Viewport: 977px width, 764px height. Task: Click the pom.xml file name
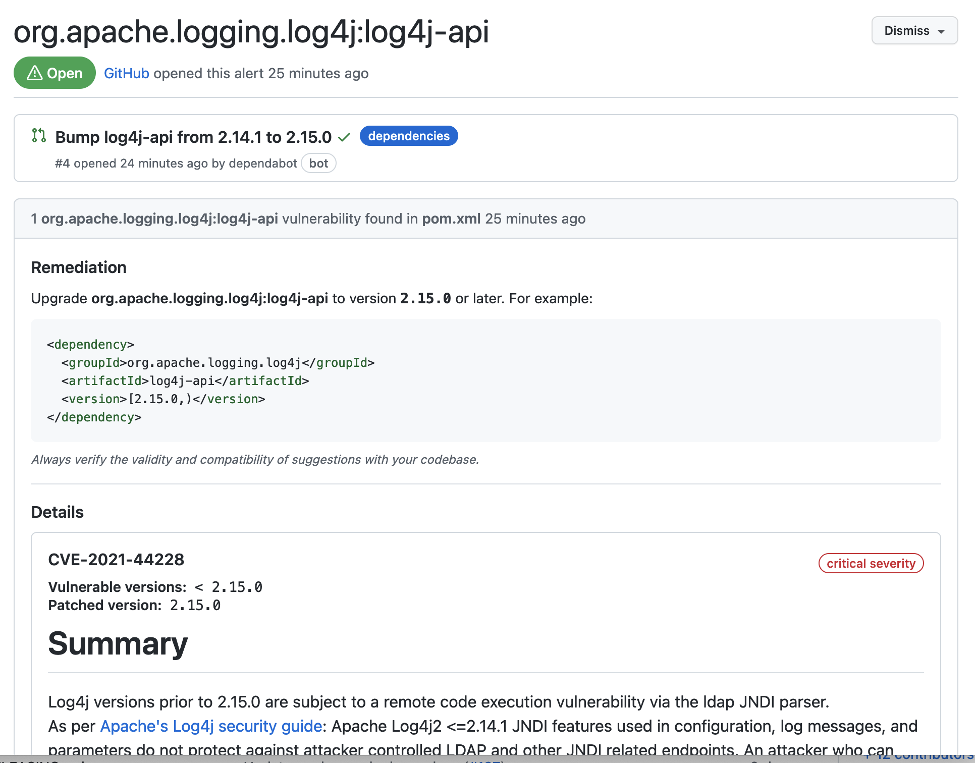pos(451,219)
